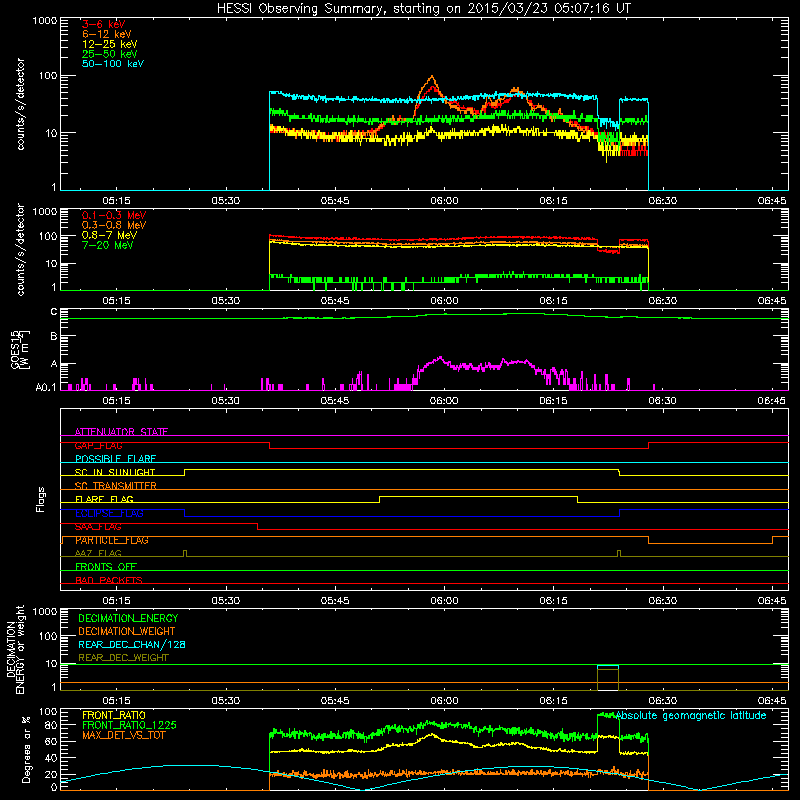The width and height of the screenshot is (800, 800).
Task: Click the HESSI Observing Summary title text
Action: click(424, 9)
